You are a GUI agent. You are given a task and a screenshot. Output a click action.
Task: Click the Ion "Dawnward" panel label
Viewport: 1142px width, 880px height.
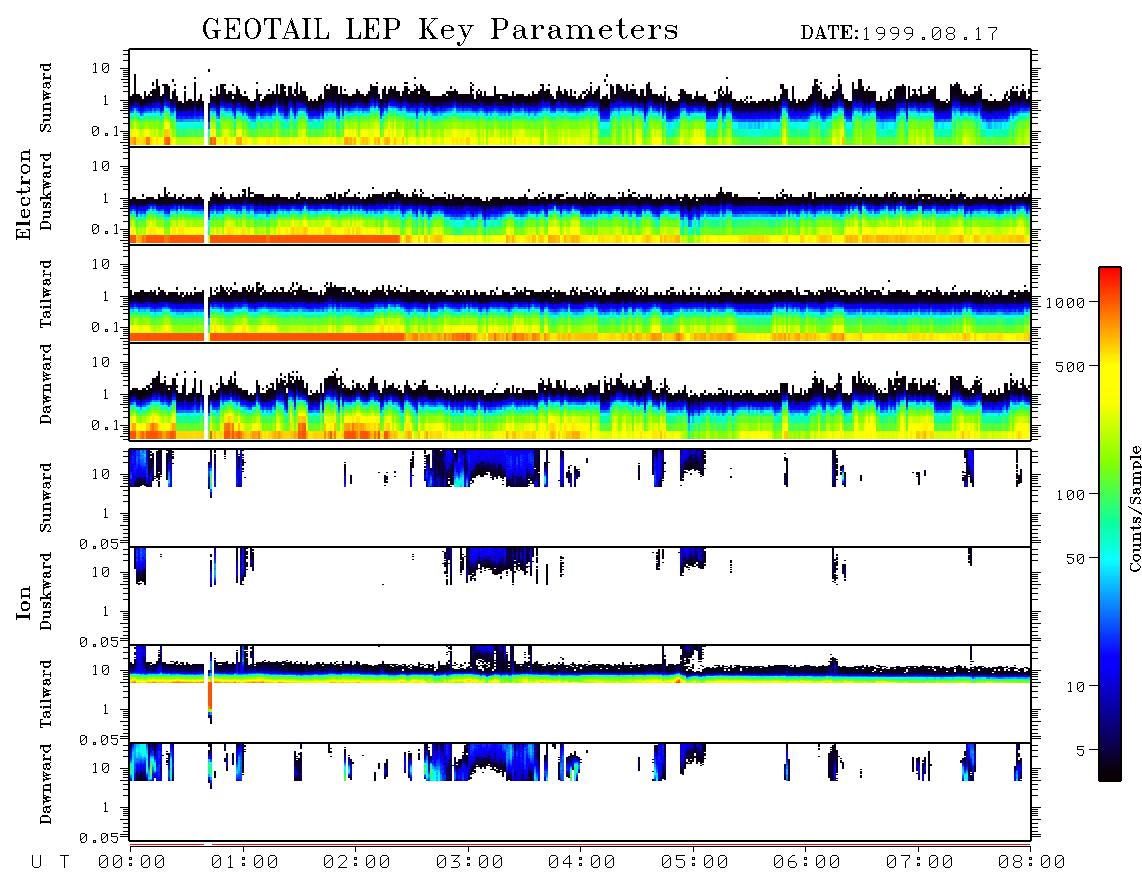(46, 783)
